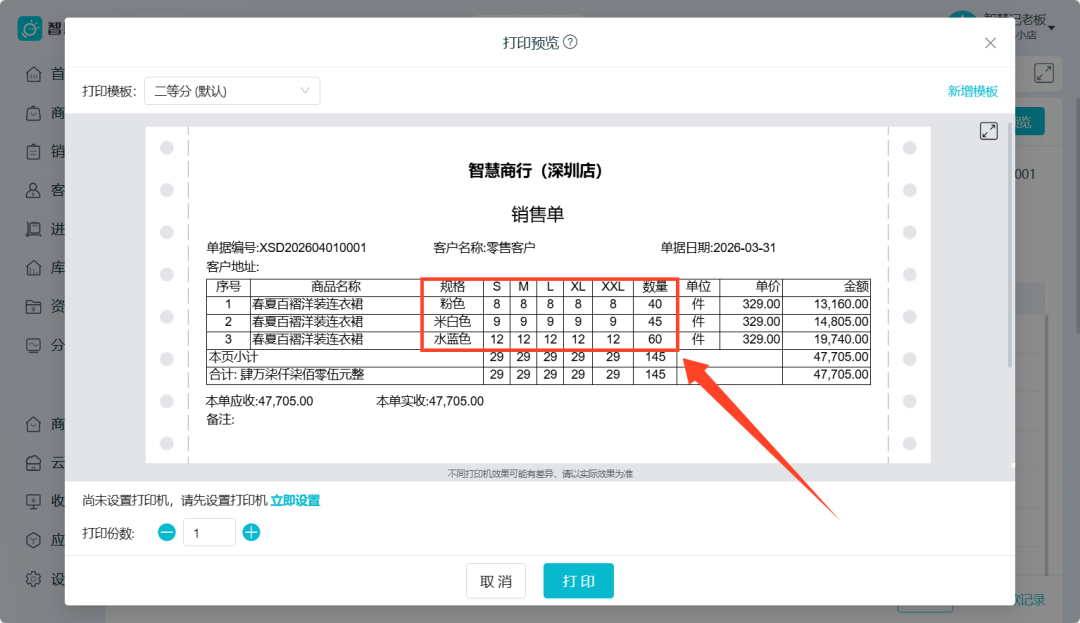The image size is (1080, 623).
Task: Click the 本单实收:47,705.00 text
Action: (x=430, y=401)
